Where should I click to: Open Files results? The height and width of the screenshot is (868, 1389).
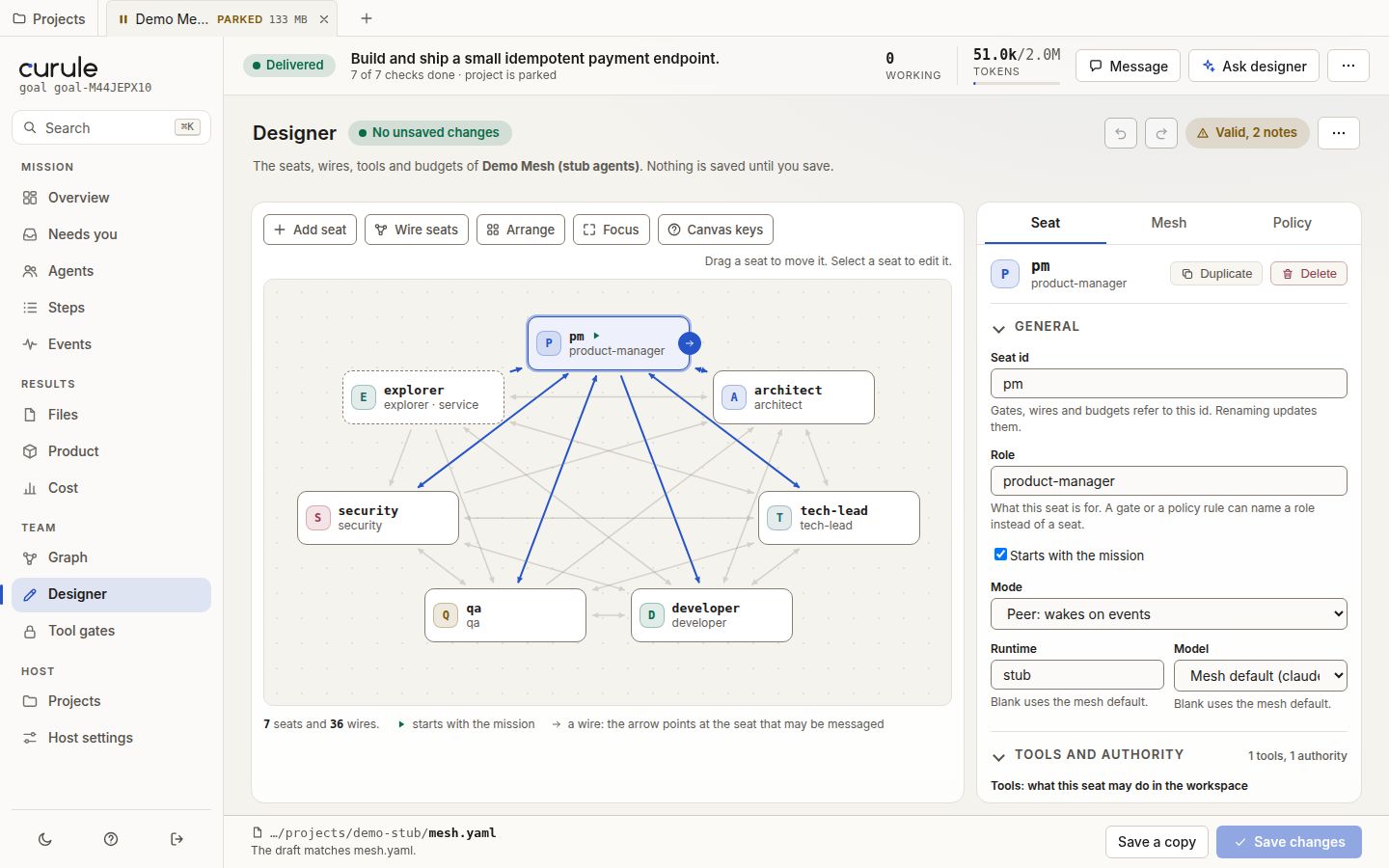(111, 415)
